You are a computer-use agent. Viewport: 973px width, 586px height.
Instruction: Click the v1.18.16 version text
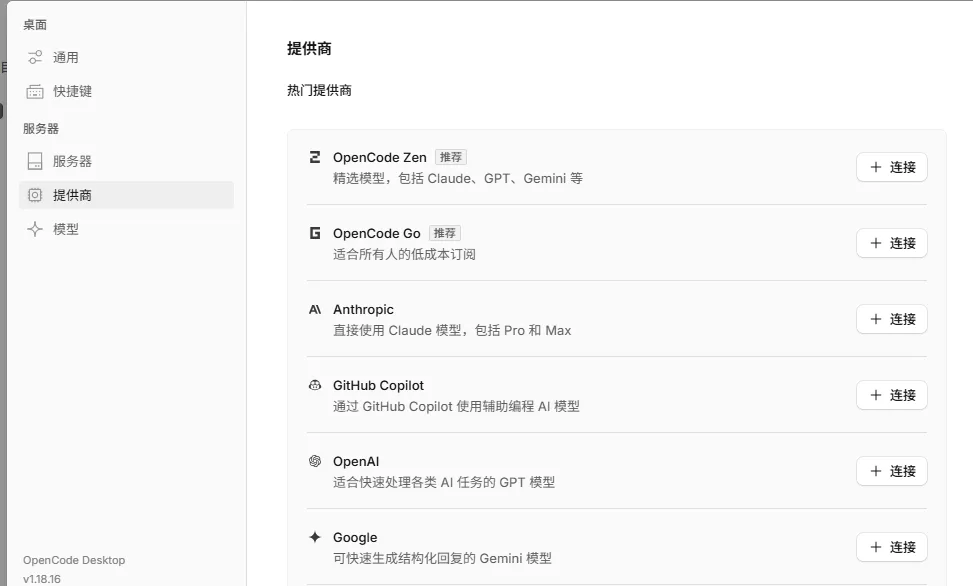click(42, 579)
